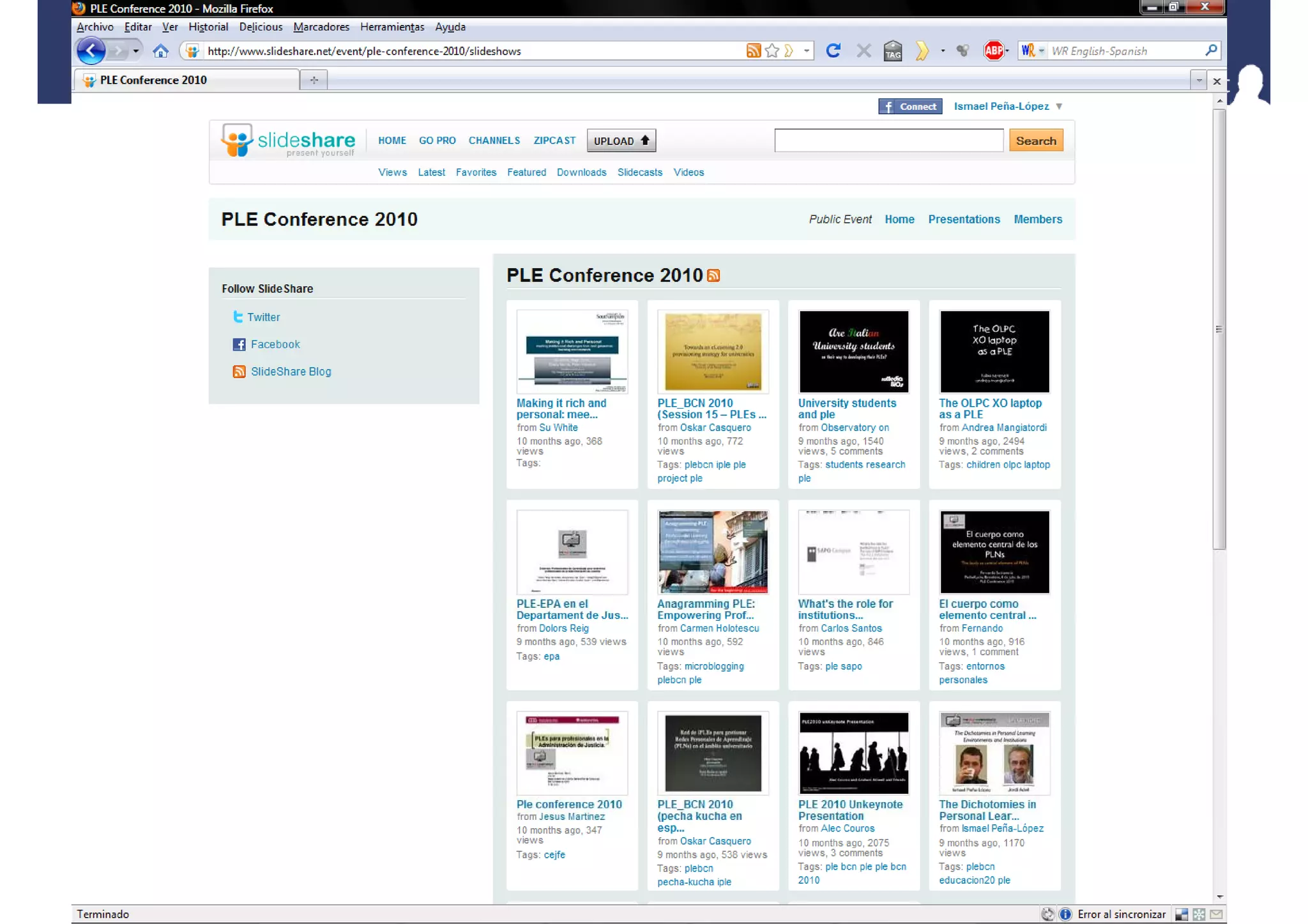Click the UPLOAD button
Screen dimensions: 1308x924
coord(621,140)
